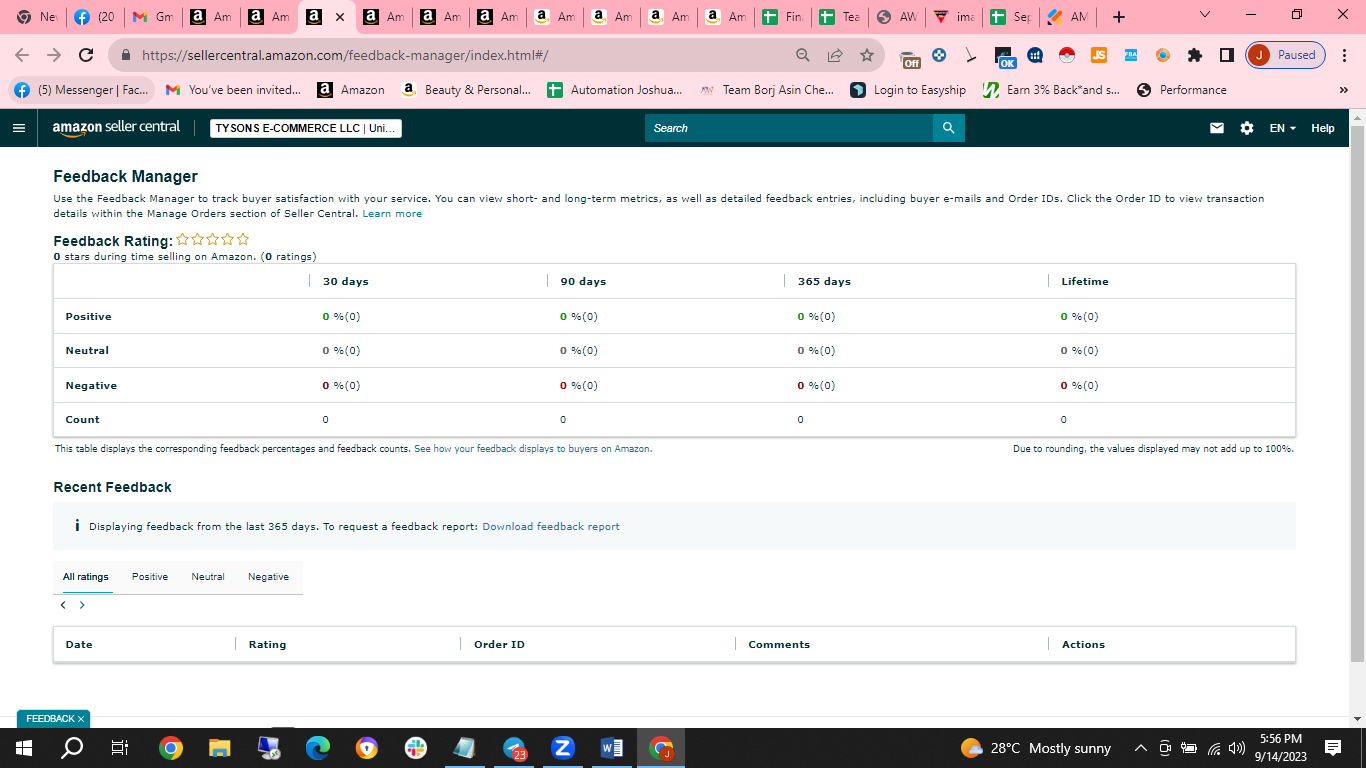Viewport: 1366px width, 768px height.
Task: Close the active browser tab
Action: pos(339,17)
